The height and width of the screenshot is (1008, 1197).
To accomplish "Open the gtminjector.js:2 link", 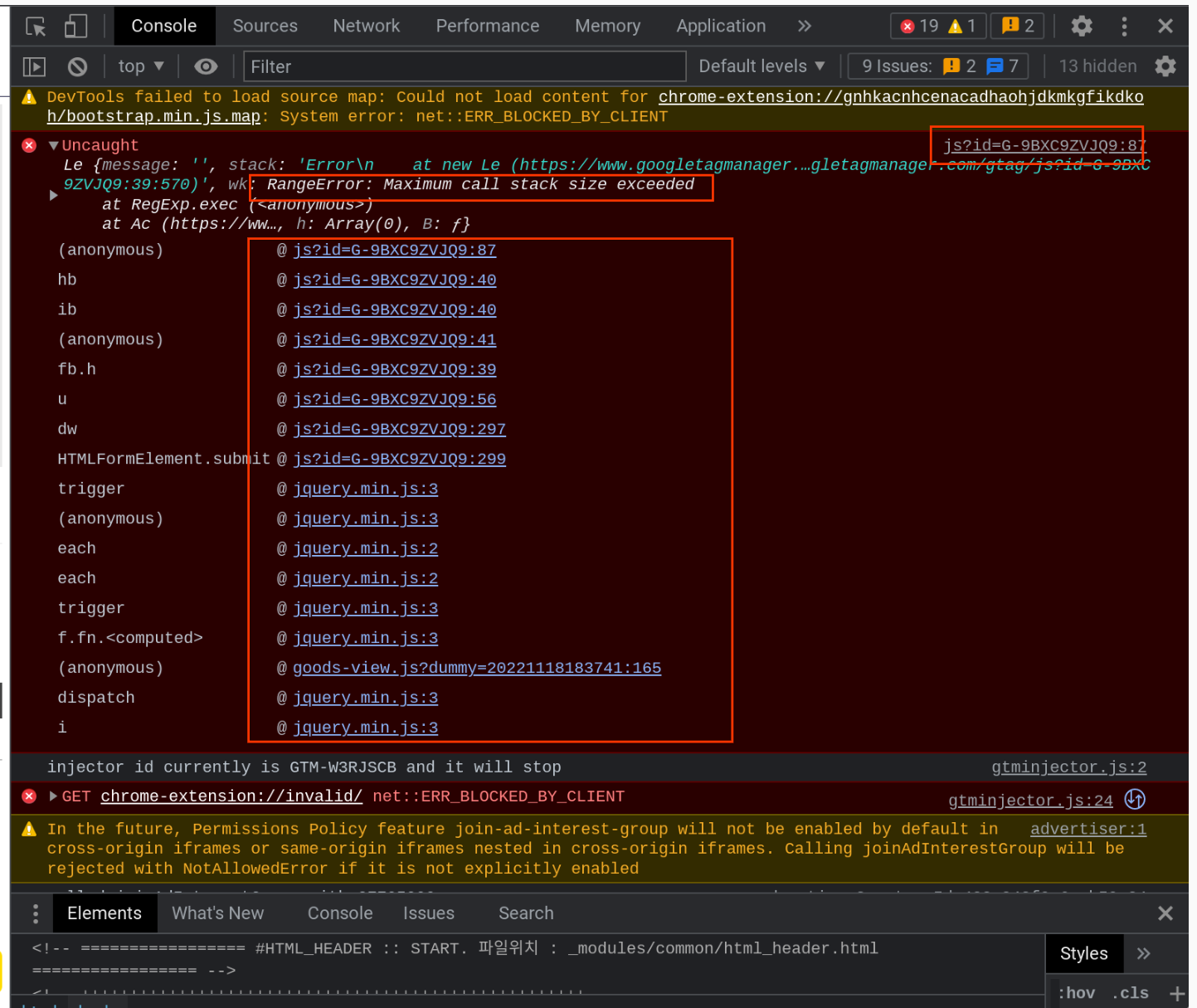I will pos(1068,767).
